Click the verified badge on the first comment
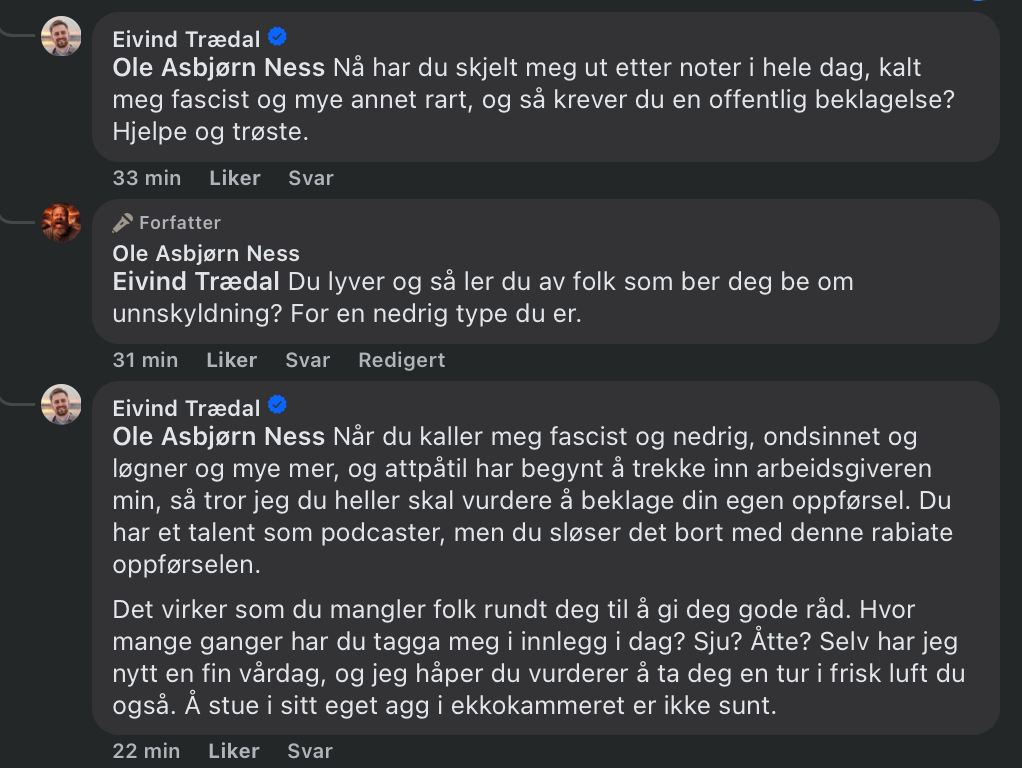The width and height of the screenshot is (1022, 768). point(278,38)
